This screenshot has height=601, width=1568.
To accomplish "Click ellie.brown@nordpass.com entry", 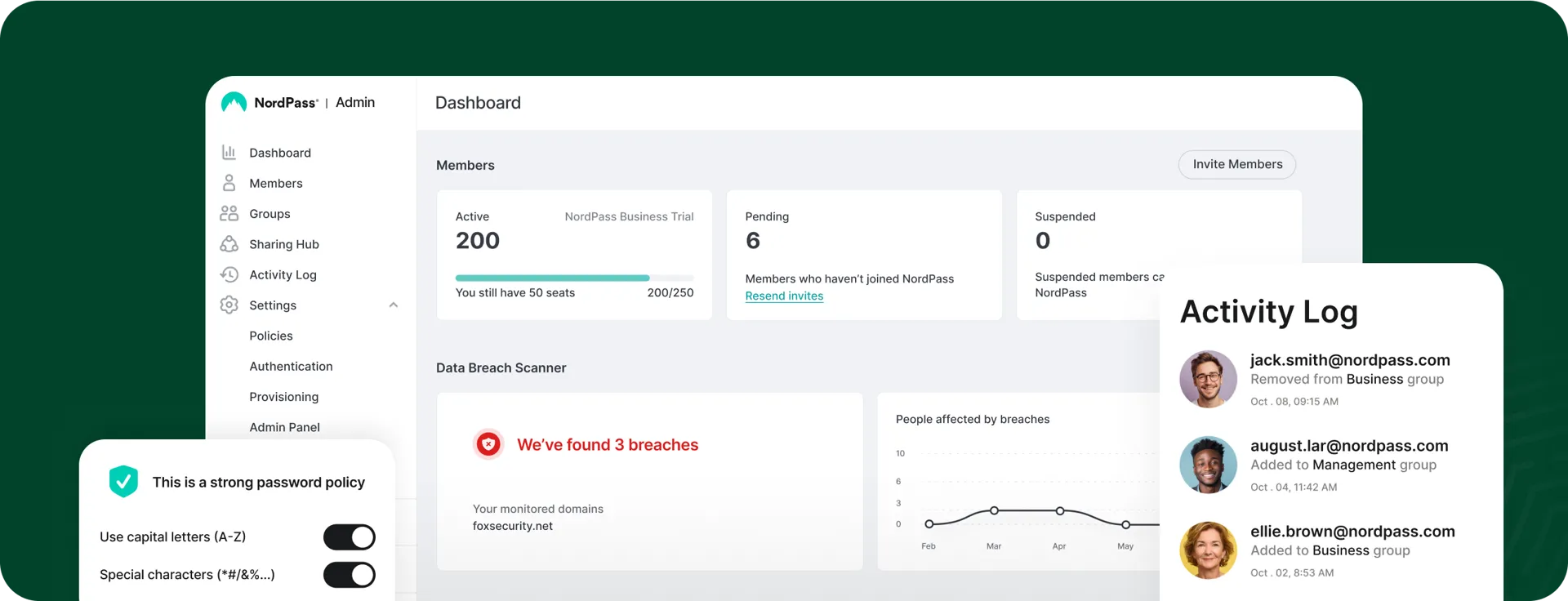I will [1352, 532].
